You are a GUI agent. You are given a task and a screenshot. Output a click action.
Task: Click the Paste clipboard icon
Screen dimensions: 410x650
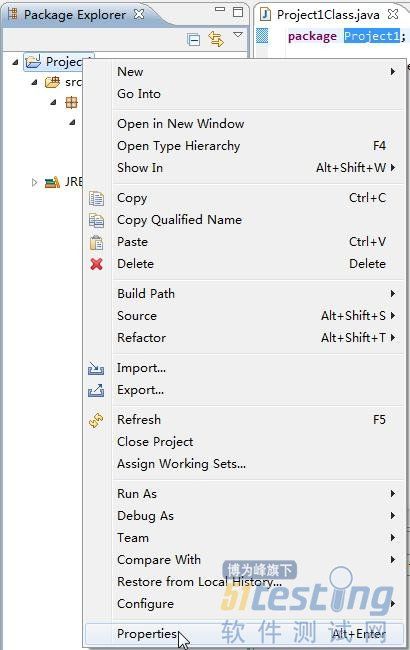tap(96, 243)
